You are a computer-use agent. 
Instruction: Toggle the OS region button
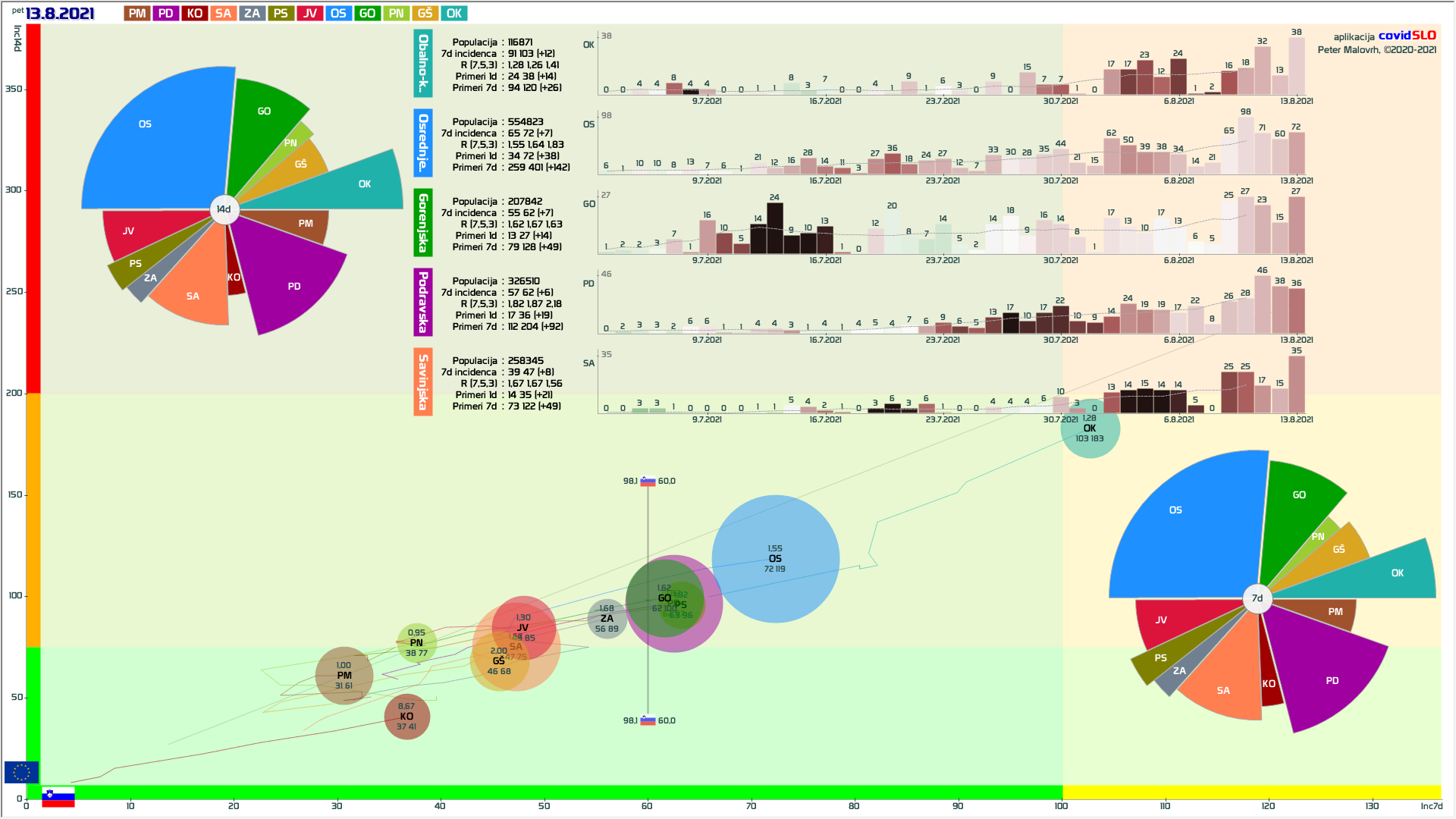pyautogui.click(x=338, y=13)
